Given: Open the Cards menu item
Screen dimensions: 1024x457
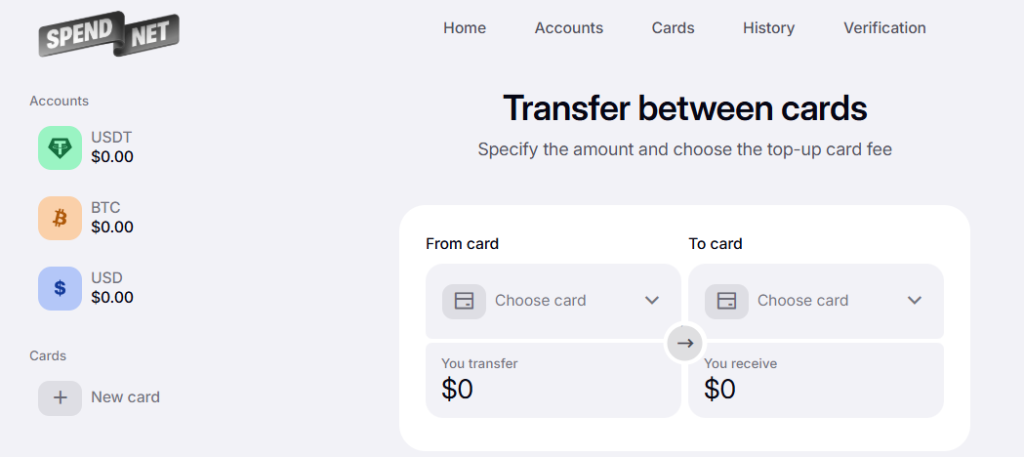Looking at the screenshot, I should (x=673, y=28).
